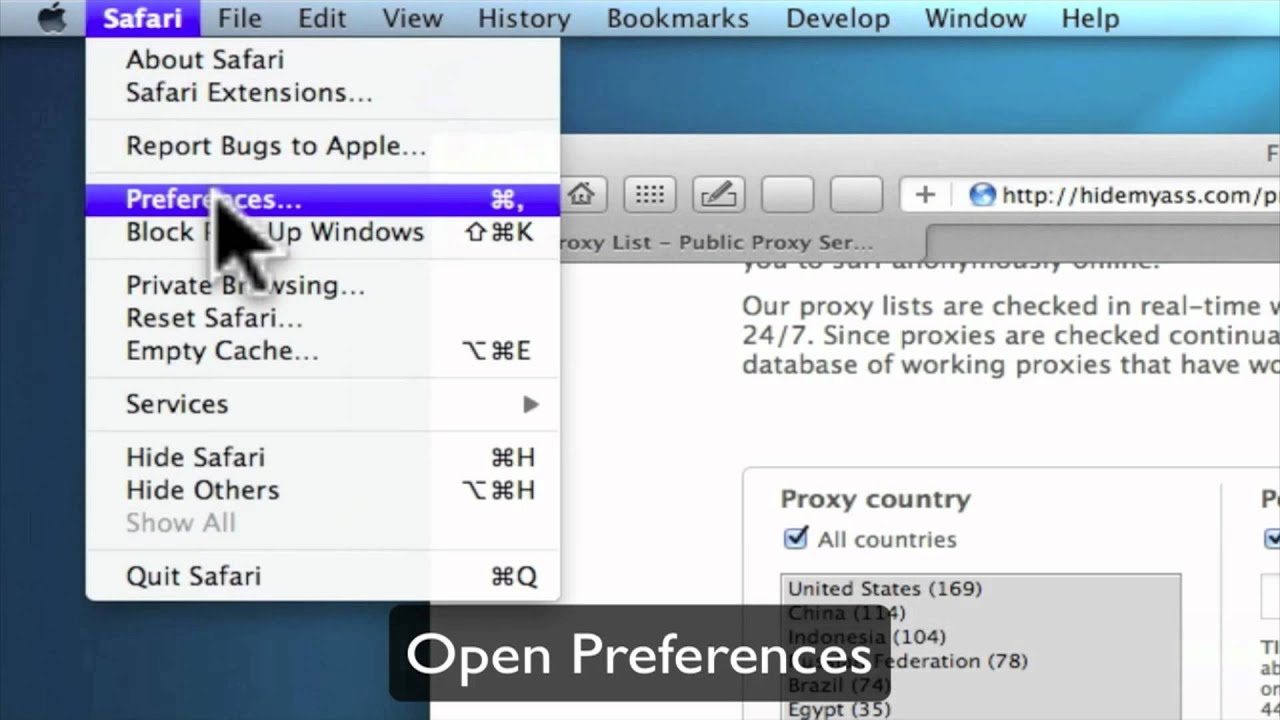Click the Home toolbar icon
This screenshot has height=720, width=1280.
click(581, 195)
